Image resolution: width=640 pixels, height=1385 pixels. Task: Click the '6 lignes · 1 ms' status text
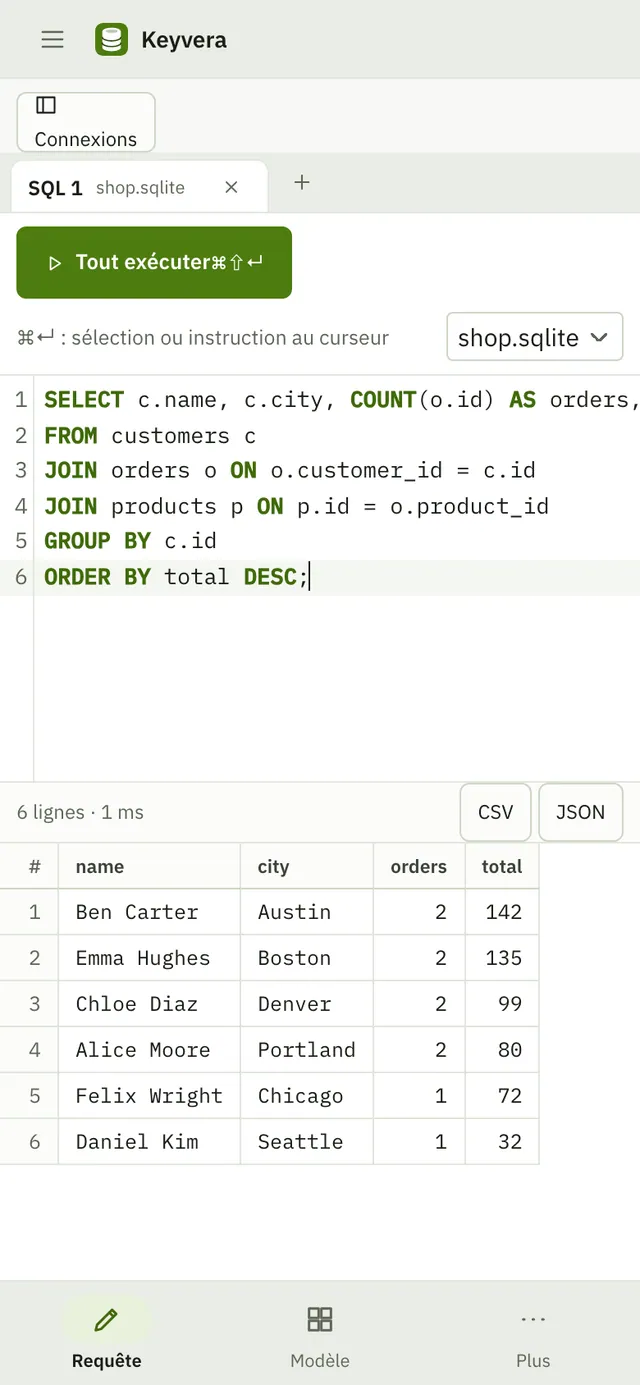pyautogui.click(x=80, y=812)
